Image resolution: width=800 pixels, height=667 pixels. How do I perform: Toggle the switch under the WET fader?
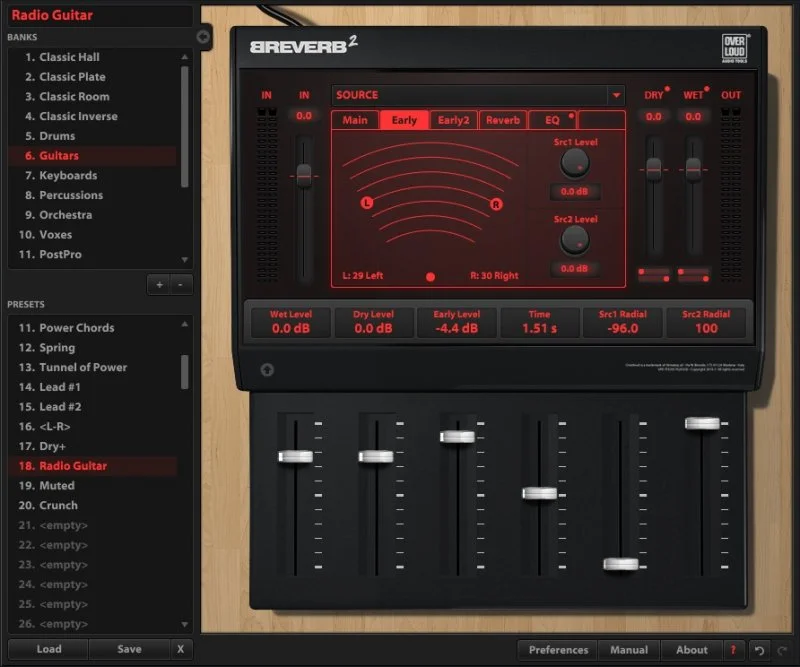(693, 275)
